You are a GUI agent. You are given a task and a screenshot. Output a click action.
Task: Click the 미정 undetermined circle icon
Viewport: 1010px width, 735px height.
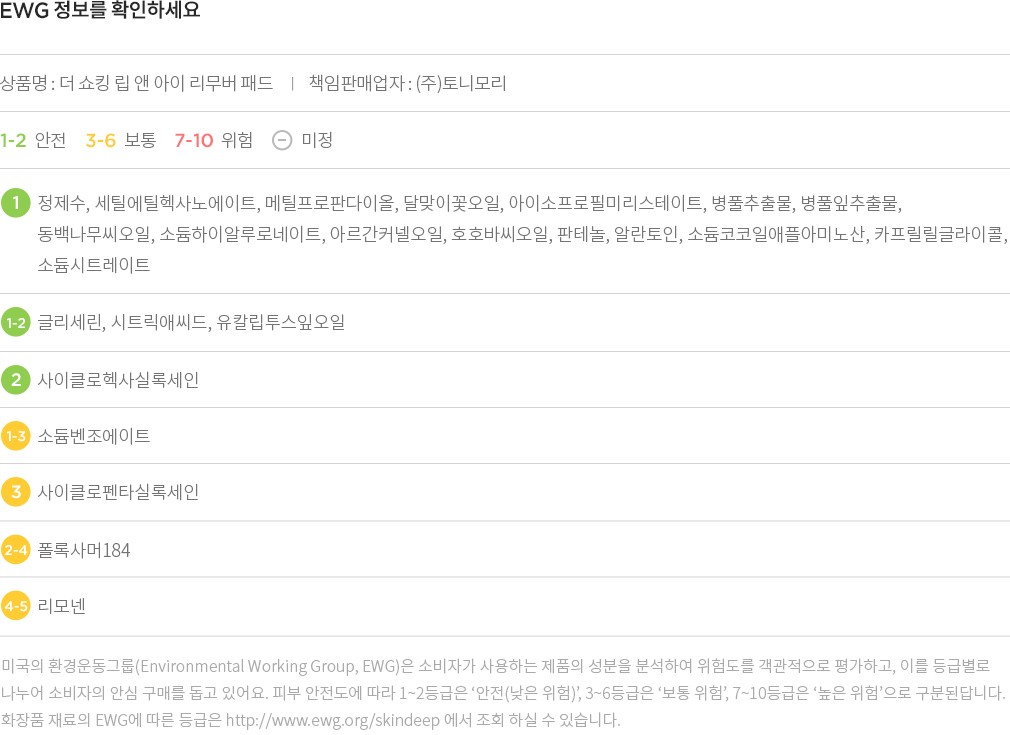point(281,140)
